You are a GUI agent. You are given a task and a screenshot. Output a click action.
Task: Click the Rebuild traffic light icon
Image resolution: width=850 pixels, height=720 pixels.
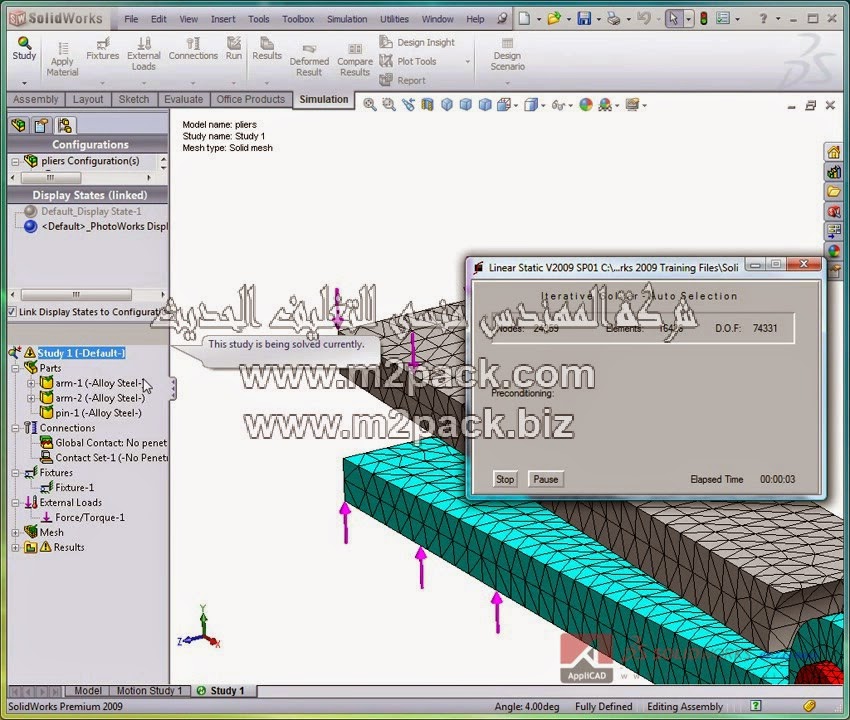tap(704, 19)
